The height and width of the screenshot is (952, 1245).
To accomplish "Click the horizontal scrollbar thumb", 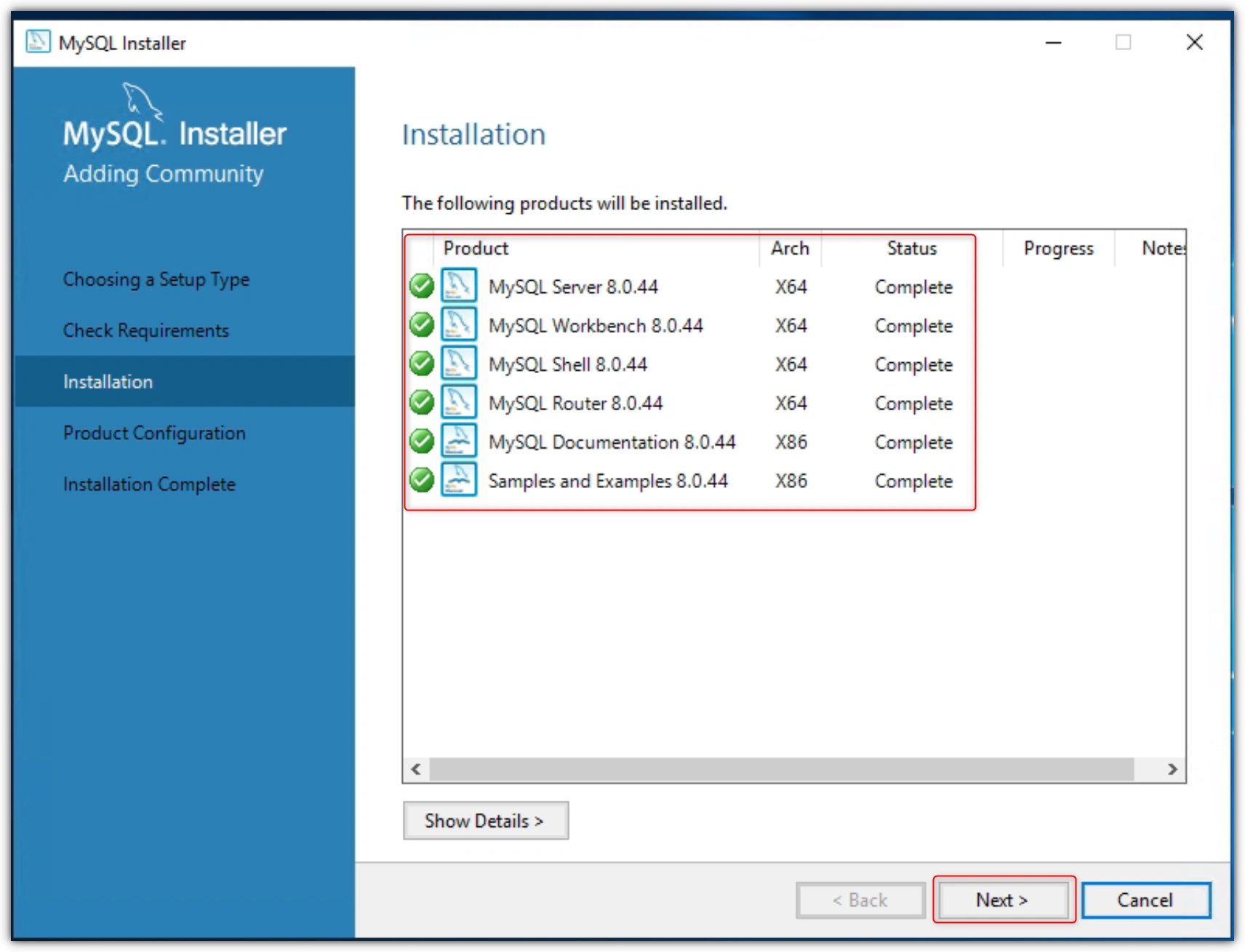I will 782,769.
